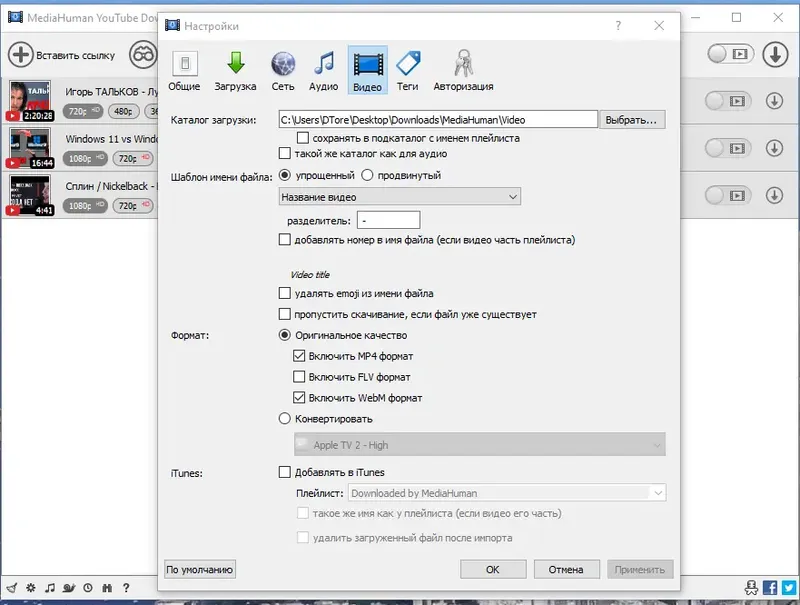Expand the Название видео dropdown
This screenshot has width=800, height=605.
399,197
